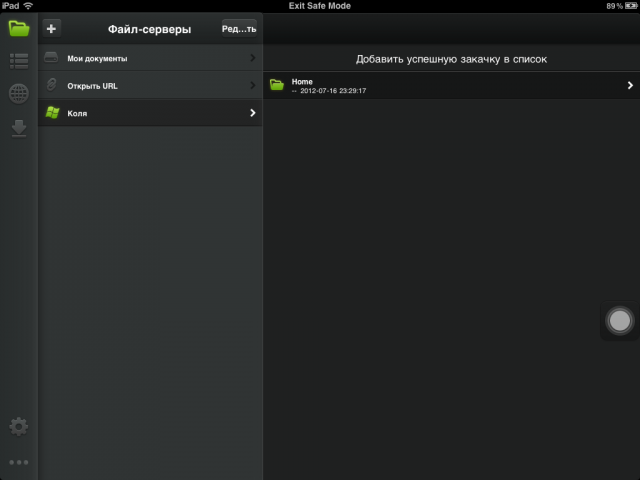Expand chevron on Коля row
Viewport: 640px width, 480px height.
tap(253, 113)
